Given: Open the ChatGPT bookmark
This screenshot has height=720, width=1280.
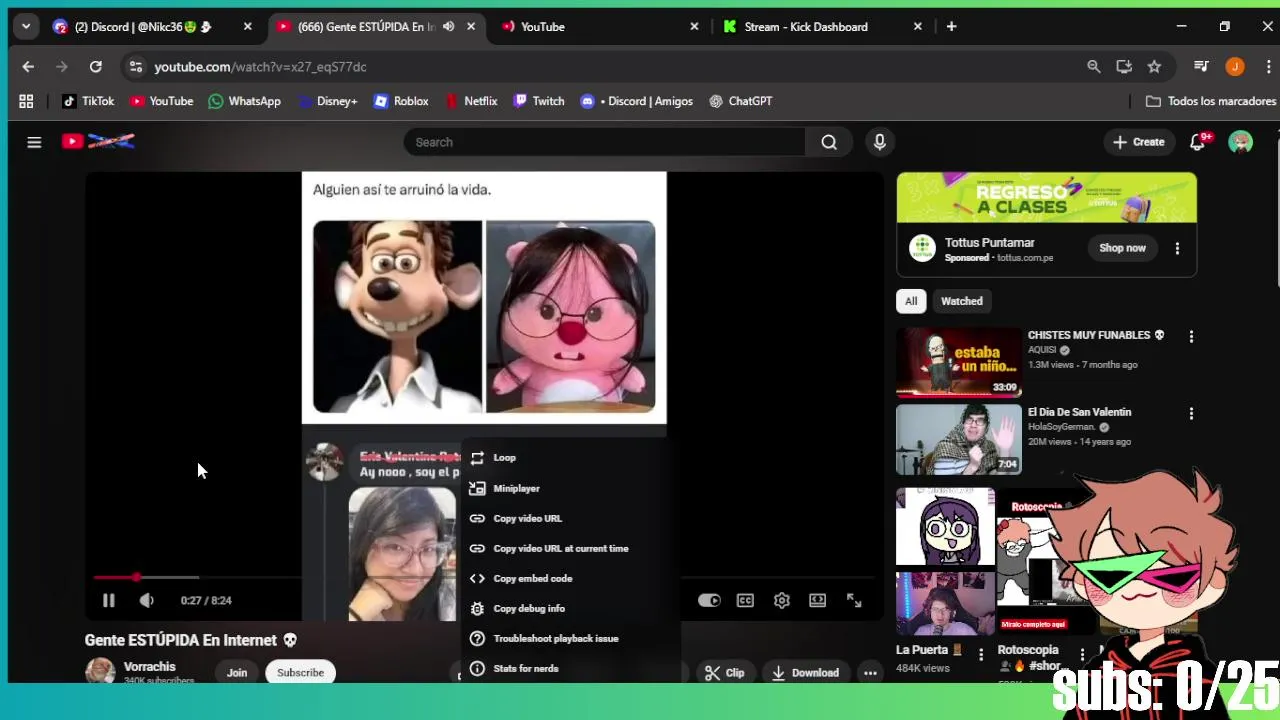Looking at the screenshot, I should tap(740, 101).
